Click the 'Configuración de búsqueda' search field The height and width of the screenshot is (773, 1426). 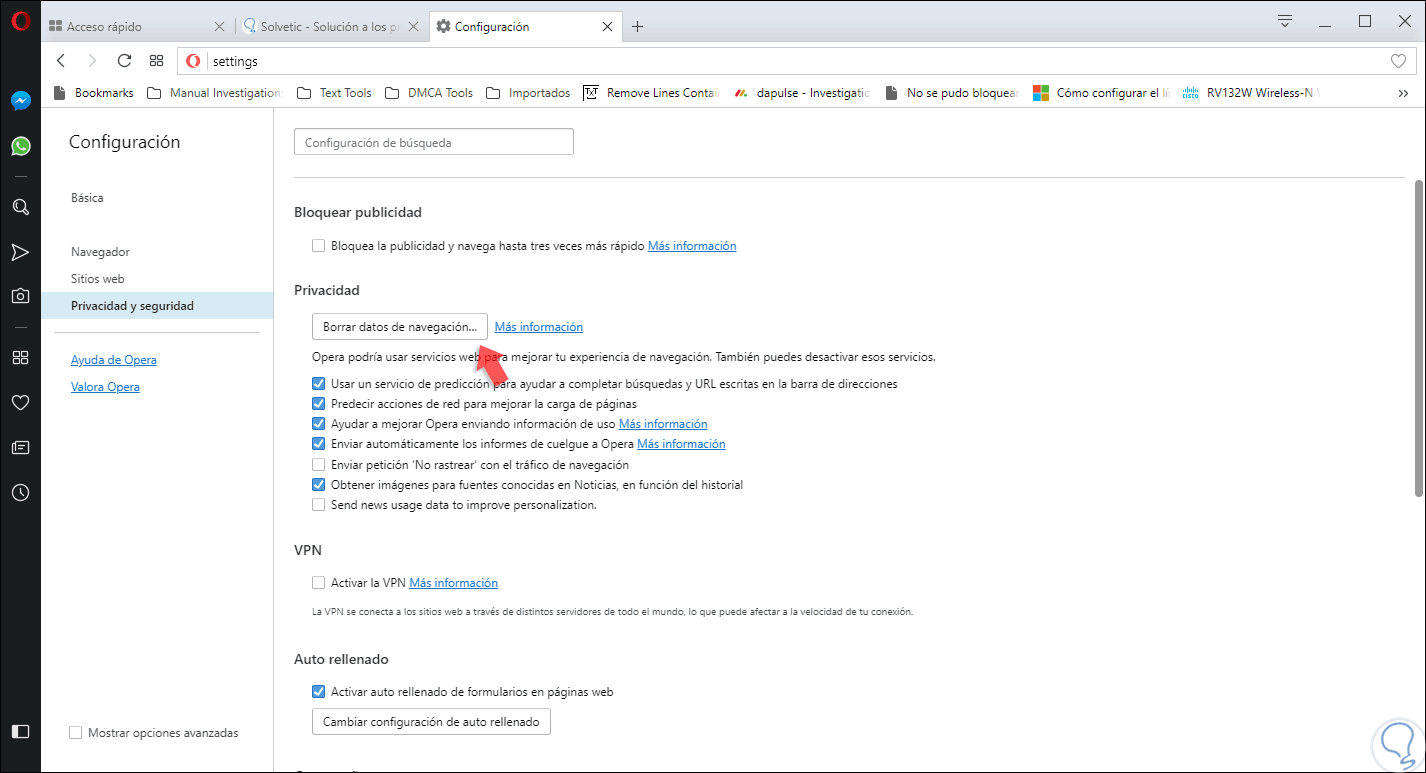pyautogui.click(x=434, y=143)
